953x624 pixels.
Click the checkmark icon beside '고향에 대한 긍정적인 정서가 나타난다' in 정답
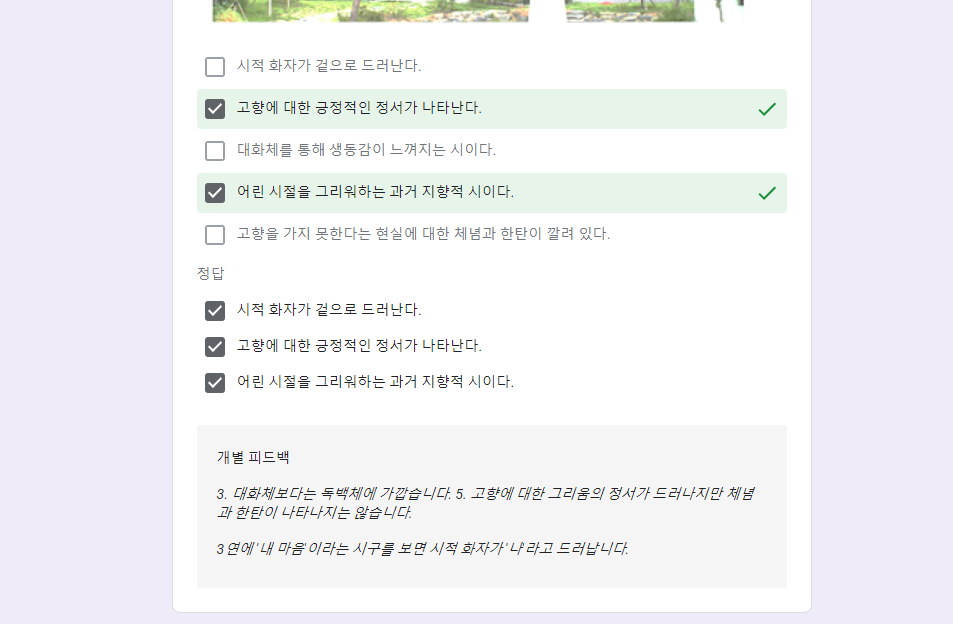tap(214, 346)
